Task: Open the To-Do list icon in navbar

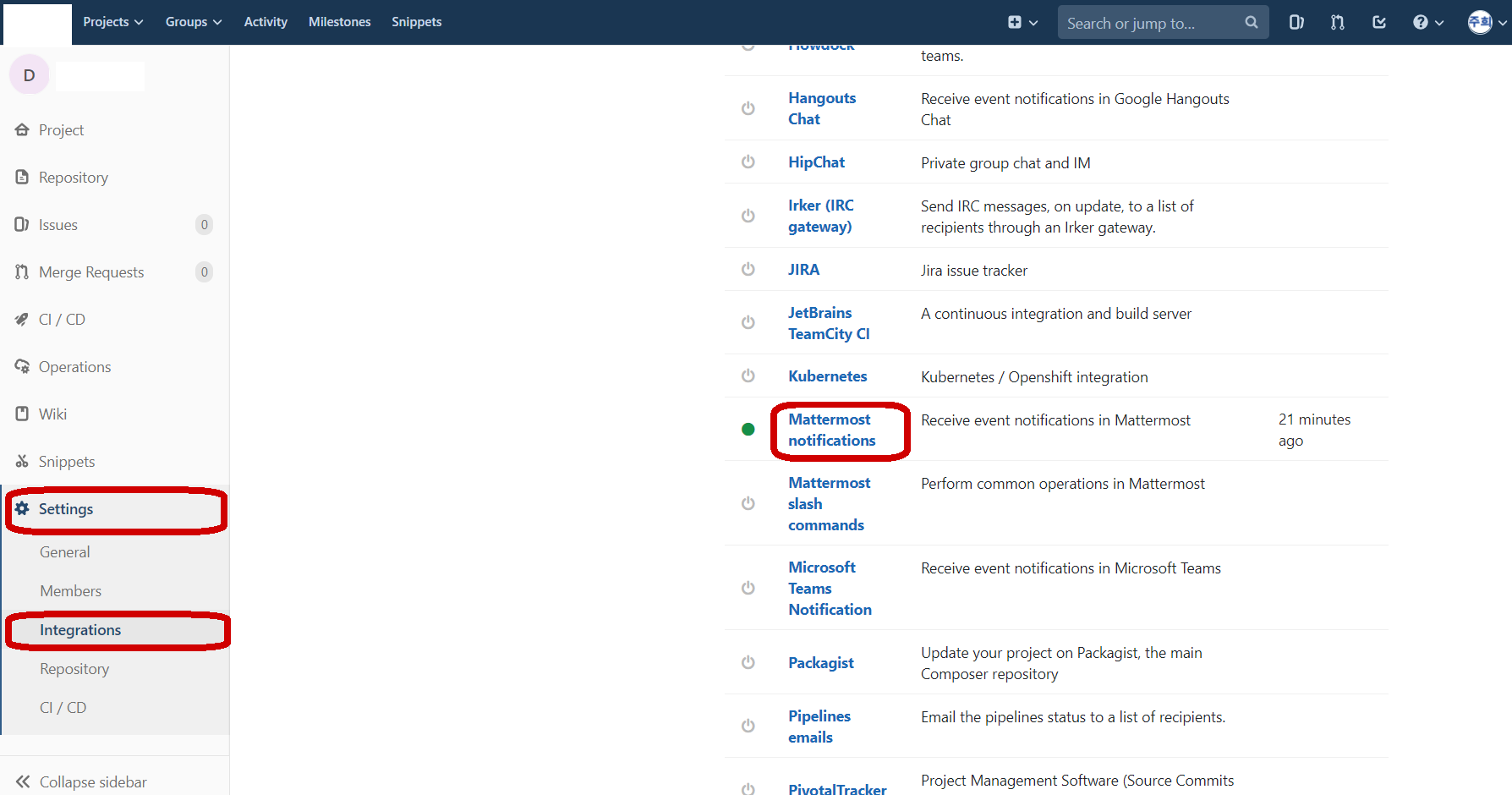Action: [x=1379, y=22]
